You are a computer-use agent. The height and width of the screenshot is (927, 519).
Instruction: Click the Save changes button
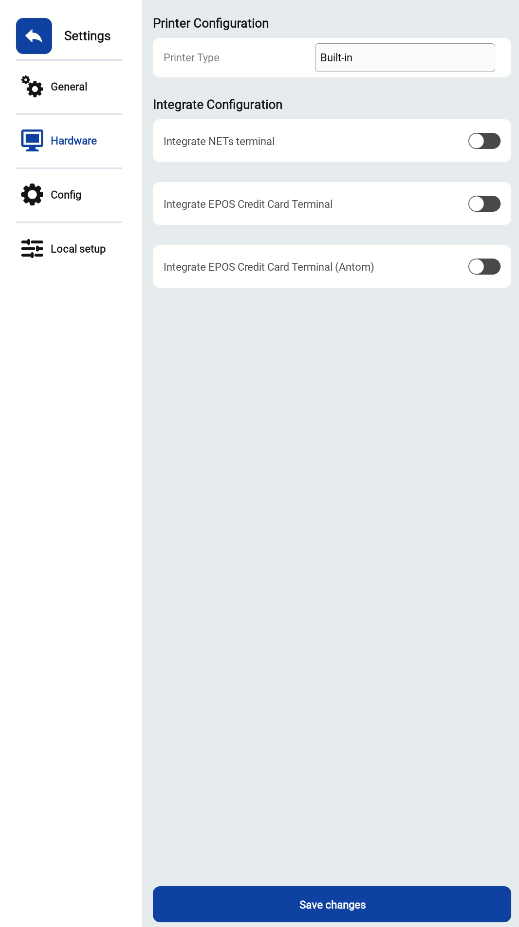pyautogui.click(x=332, y=904)
